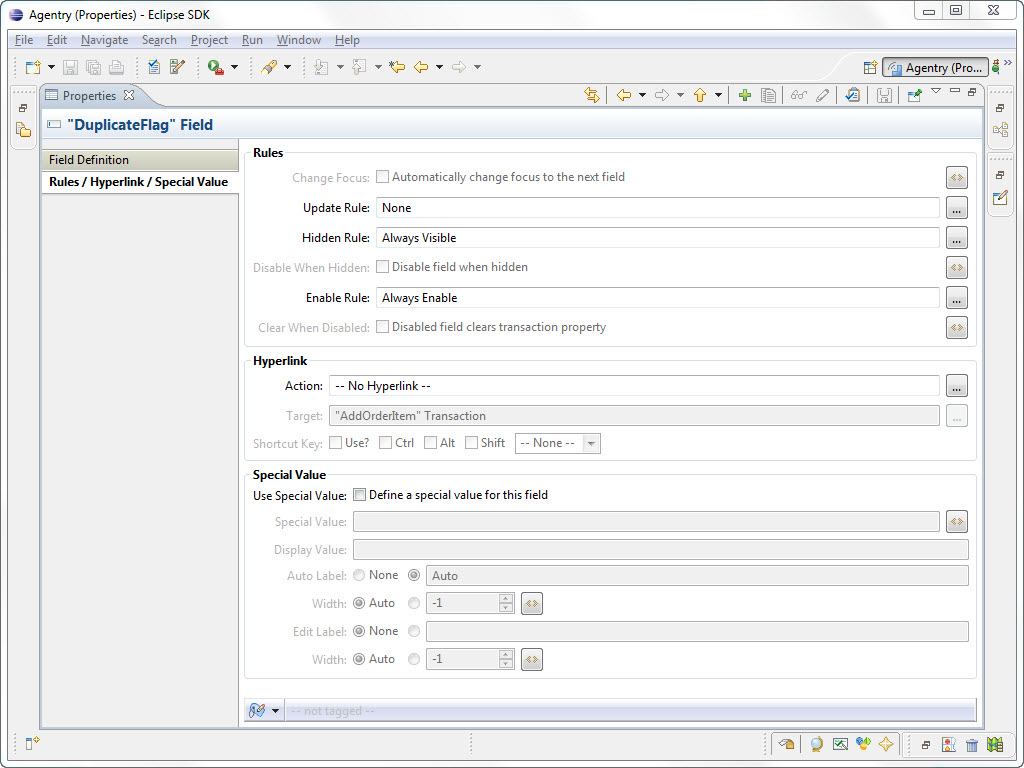Viewport: 1024px width, 768px height.
Task: Click the green plus add icon
Action: 745,95
